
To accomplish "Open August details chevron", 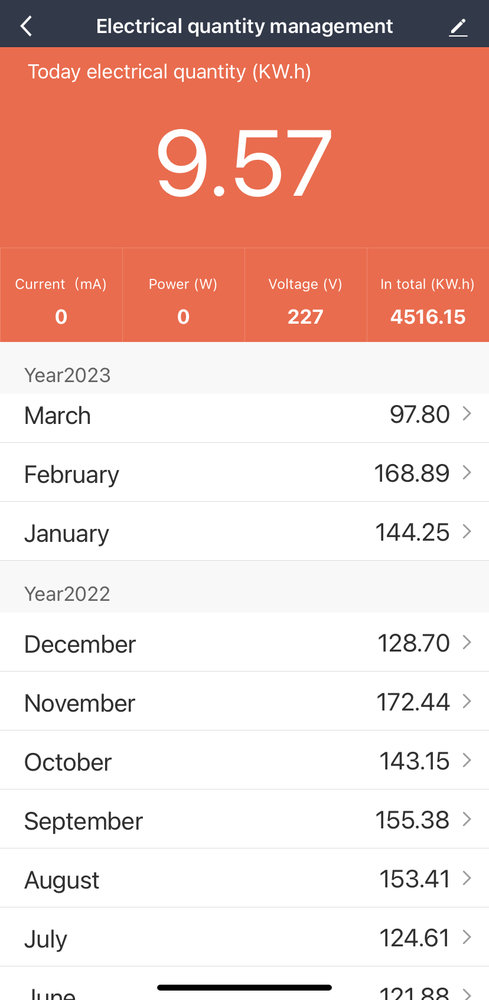I will [x=467, y=878].
